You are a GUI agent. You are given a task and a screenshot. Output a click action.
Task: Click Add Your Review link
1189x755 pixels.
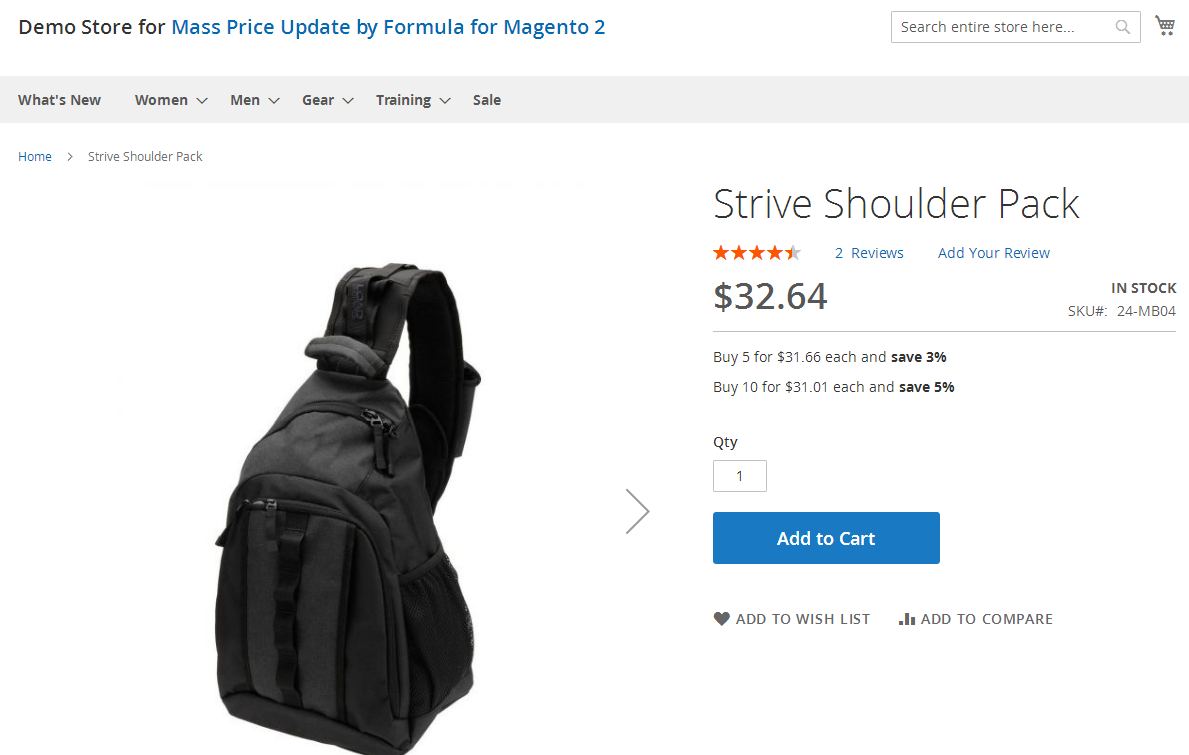coord(993,253)
